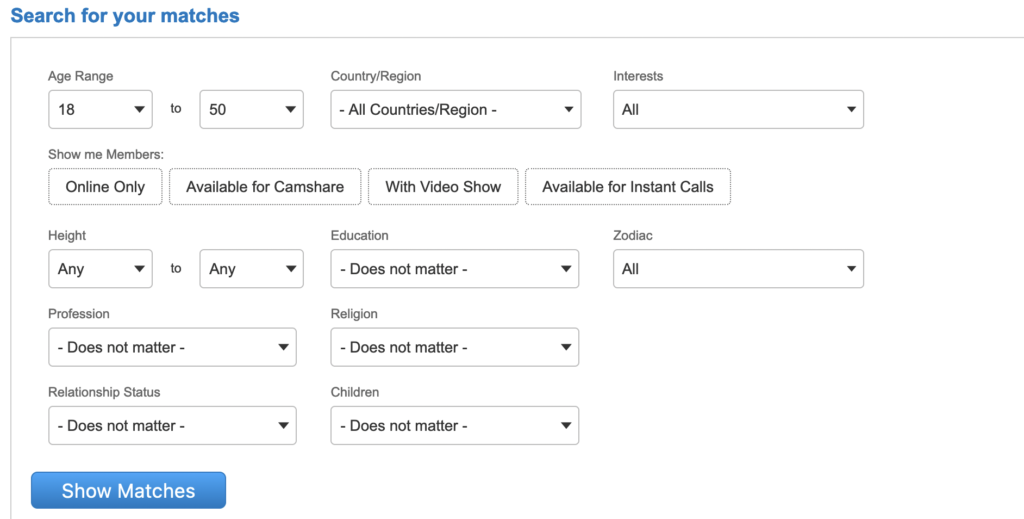Open the maximum Height dropdown
The height and width of the screenshot is (519, 1024).
click(251, 269)
